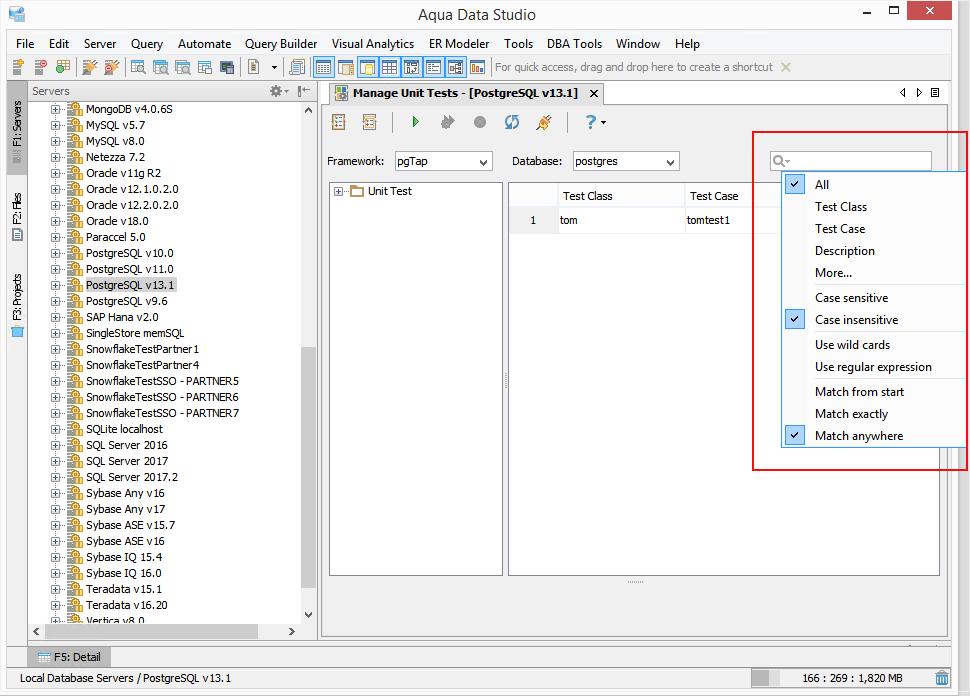Screen dimensions: 970x696
Task: Click the Servers panel gear settings icon
Action: coord(276,91)
